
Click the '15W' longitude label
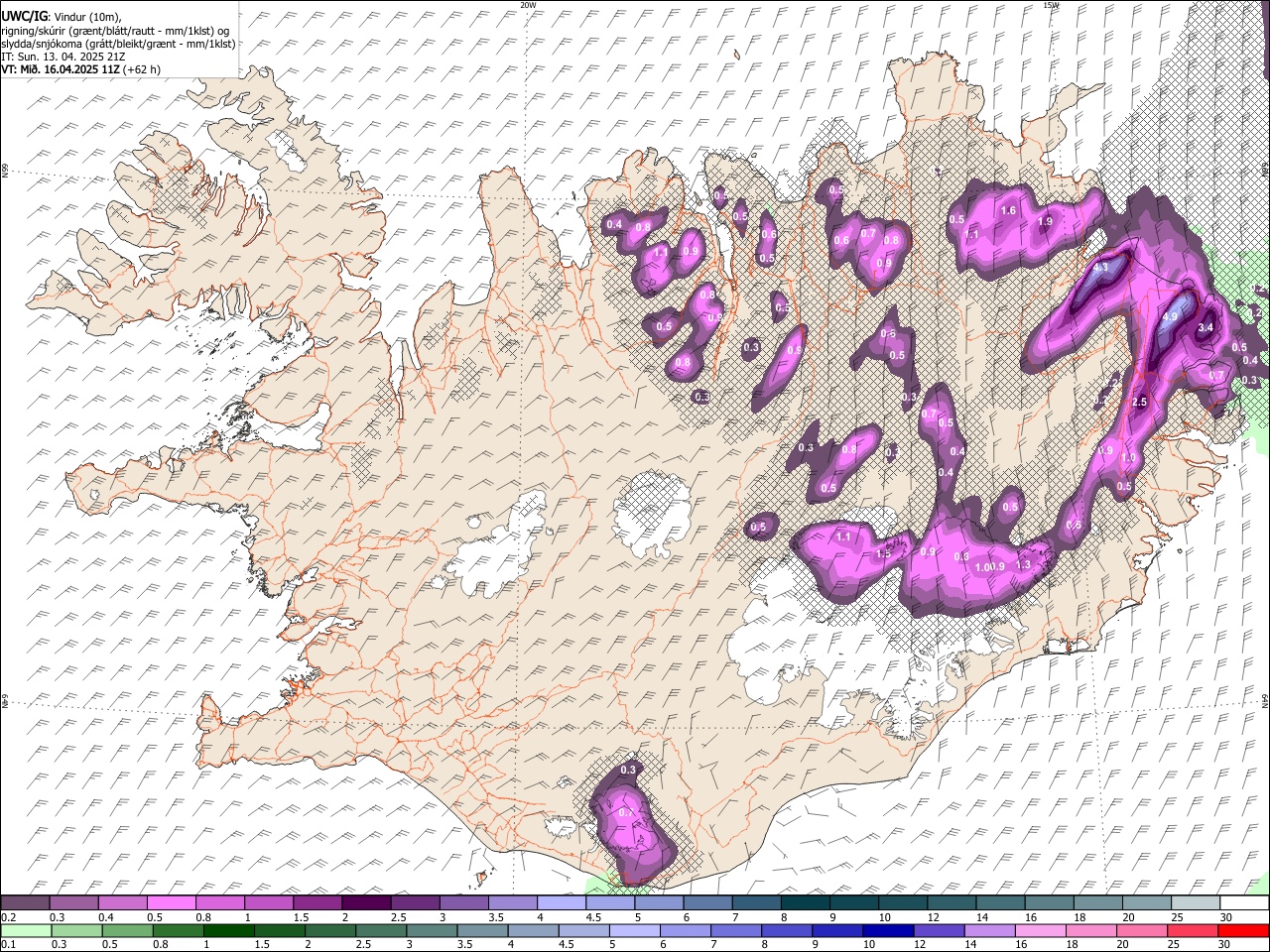[x=1050, y=5]
